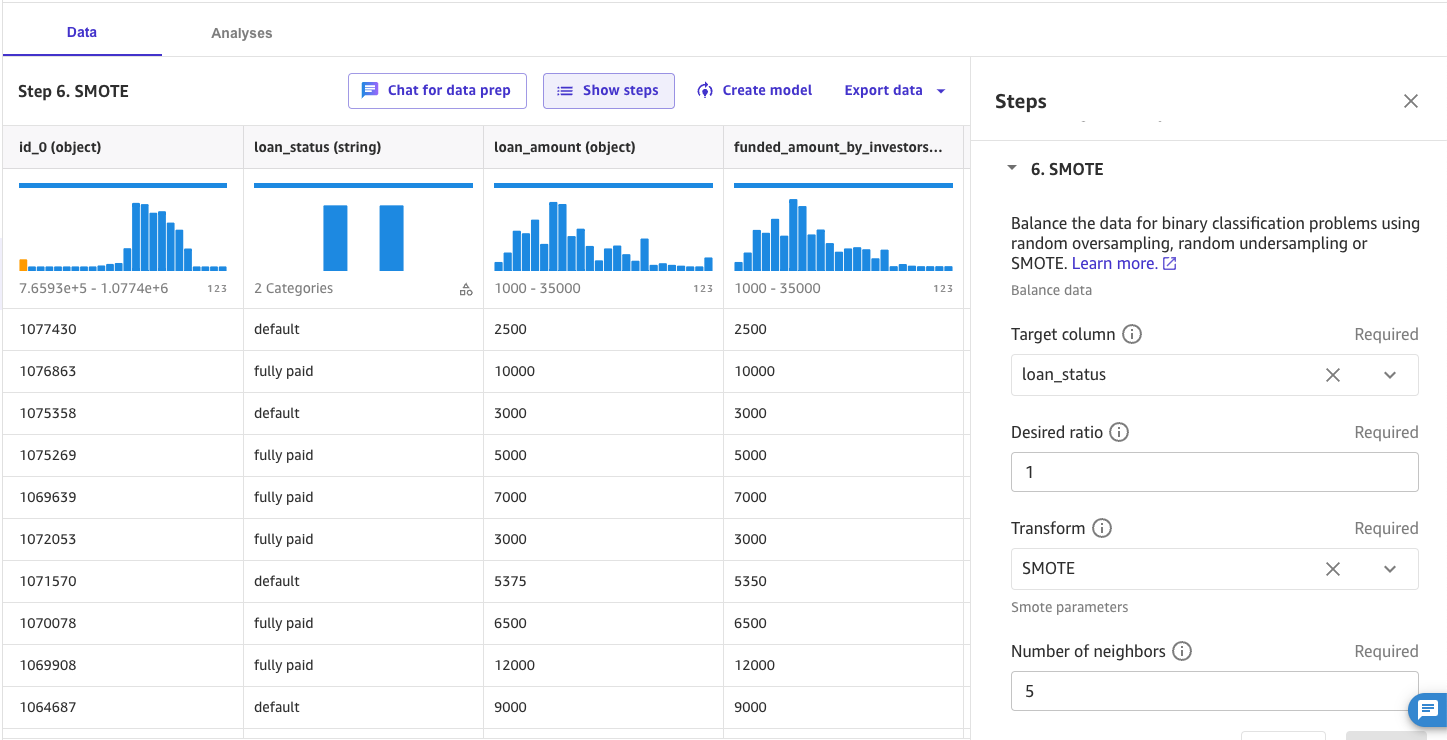The width and height of the screenshot is (1447, 740).
Task: Click the Create model button
Action: [x=755, y=91]
